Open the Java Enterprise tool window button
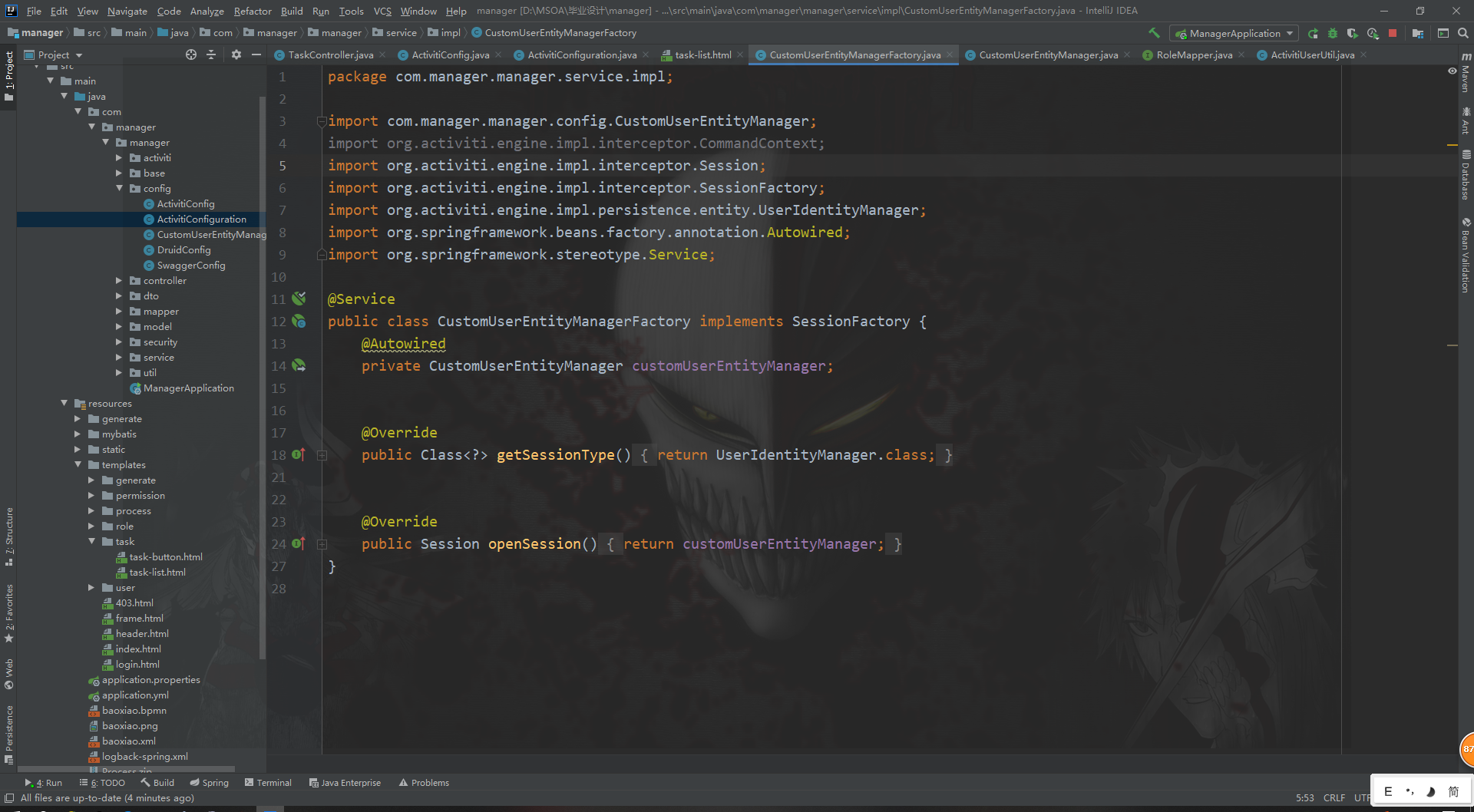This screenshot has width=1474, height=812. (x=345, y=783)
